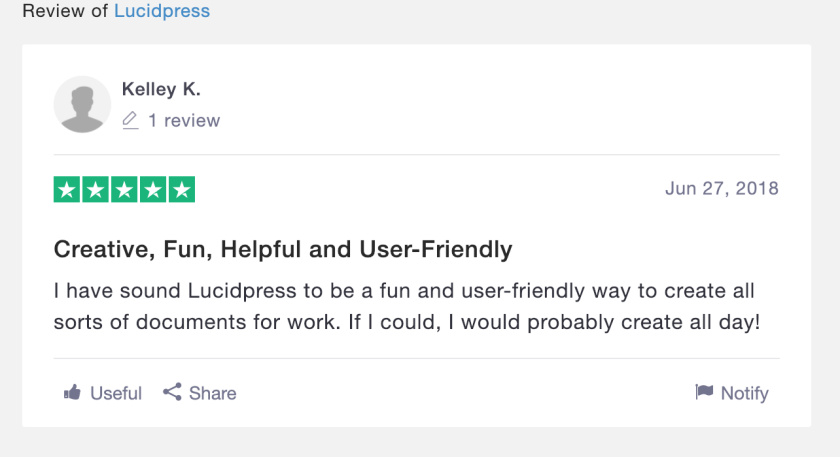The width and height of the screenshot is (840, 457).
Task: Click the fifth green rating star
Action: [x=181, y=189]
